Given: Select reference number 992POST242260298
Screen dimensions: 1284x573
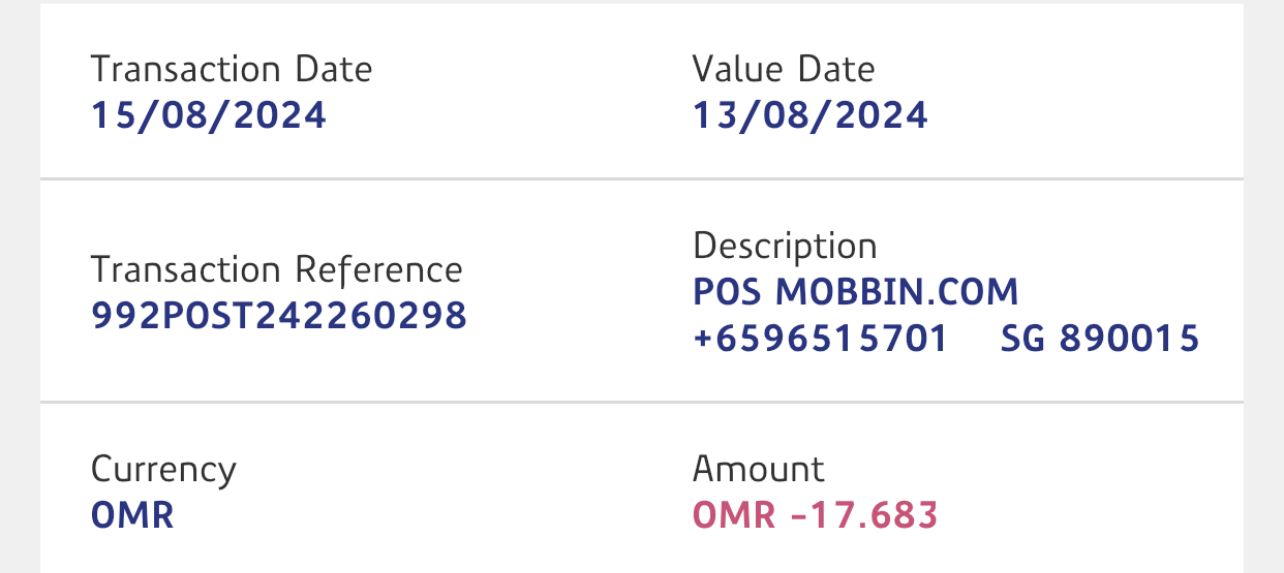Looking at the screenshot, I should coord(279,316).
